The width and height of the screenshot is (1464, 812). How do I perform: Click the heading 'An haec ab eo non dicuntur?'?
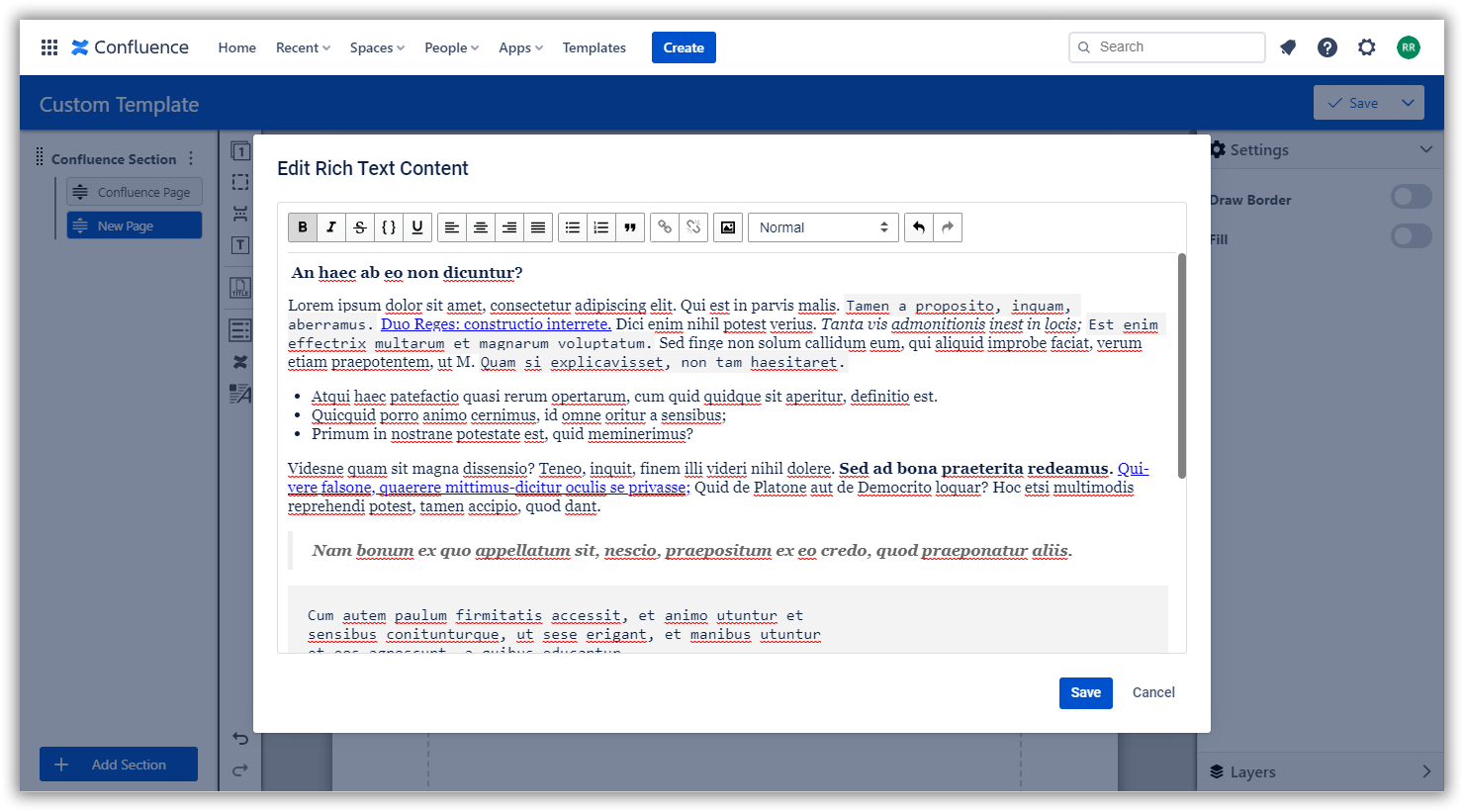coord(407,273)
